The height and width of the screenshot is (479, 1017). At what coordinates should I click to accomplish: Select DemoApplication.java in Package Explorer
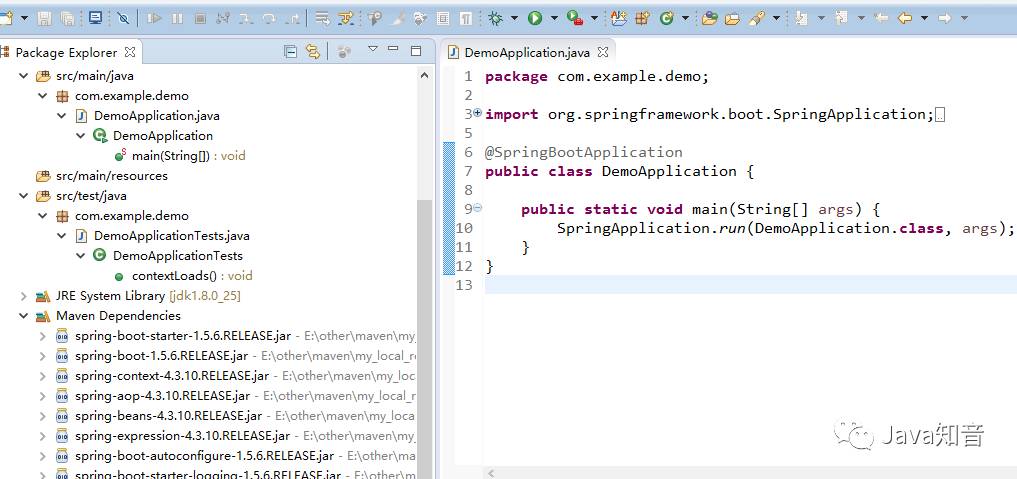point(156,116)
